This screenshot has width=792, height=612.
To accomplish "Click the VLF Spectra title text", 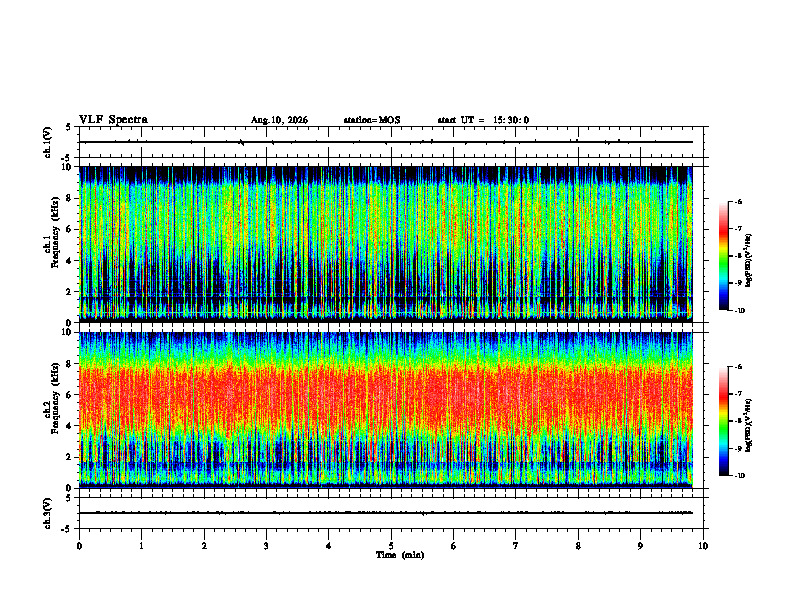I will click(x=113, y=120).
